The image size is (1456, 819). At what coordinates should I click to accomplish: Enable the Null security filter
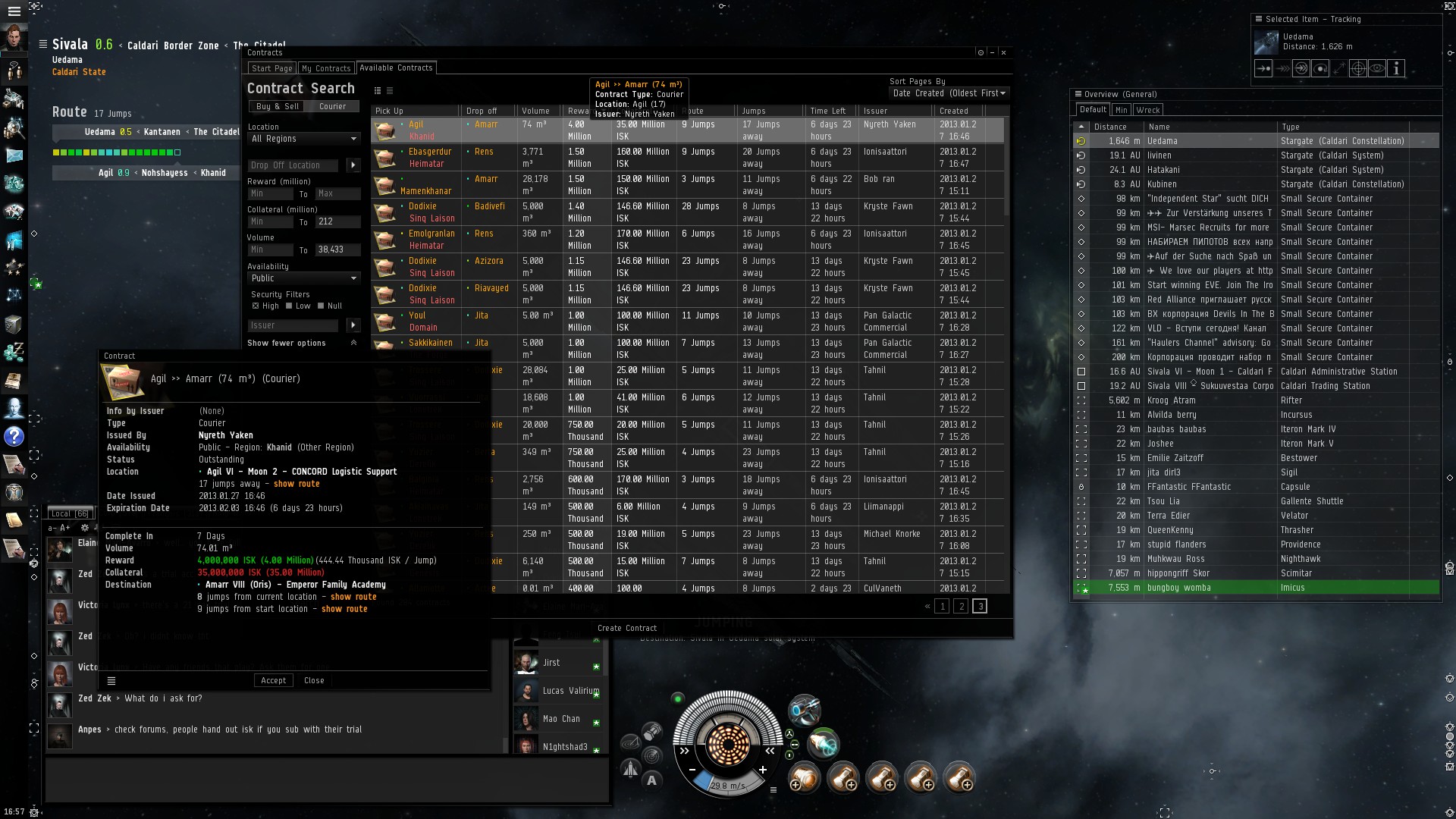coord(321,306)
